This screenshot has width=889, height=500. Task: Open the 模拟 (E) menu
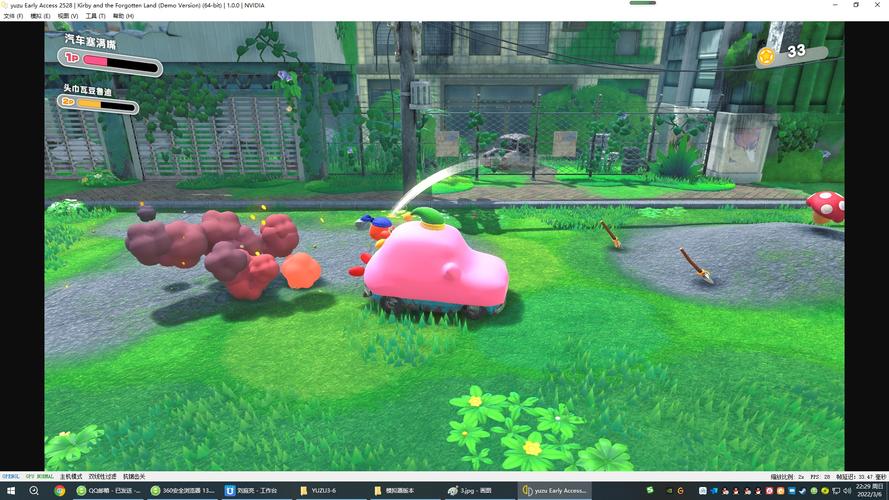tap(40, 16)
